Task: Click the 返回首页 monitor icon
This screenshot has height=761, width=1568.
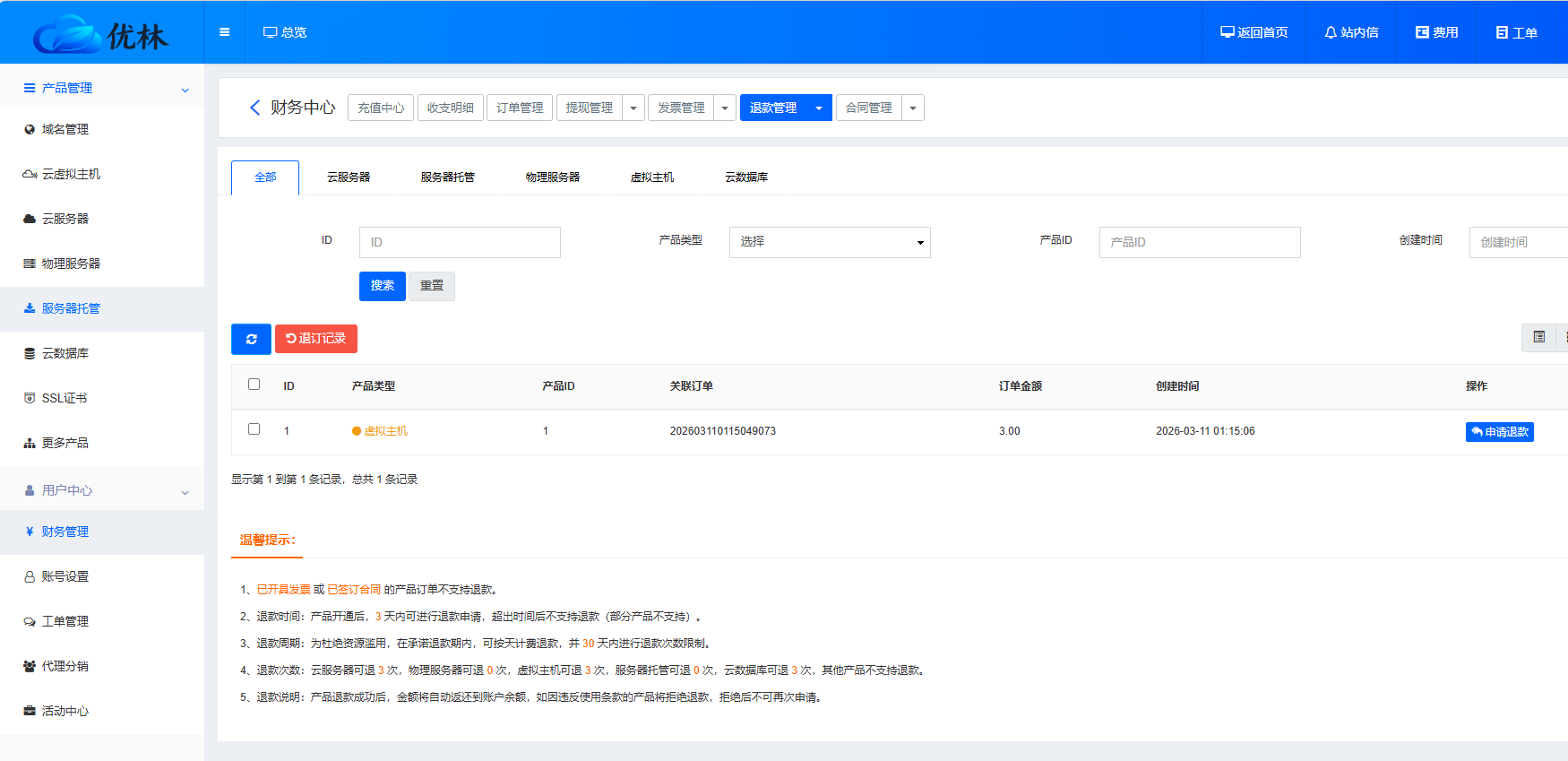Action: pos(1228,32)
